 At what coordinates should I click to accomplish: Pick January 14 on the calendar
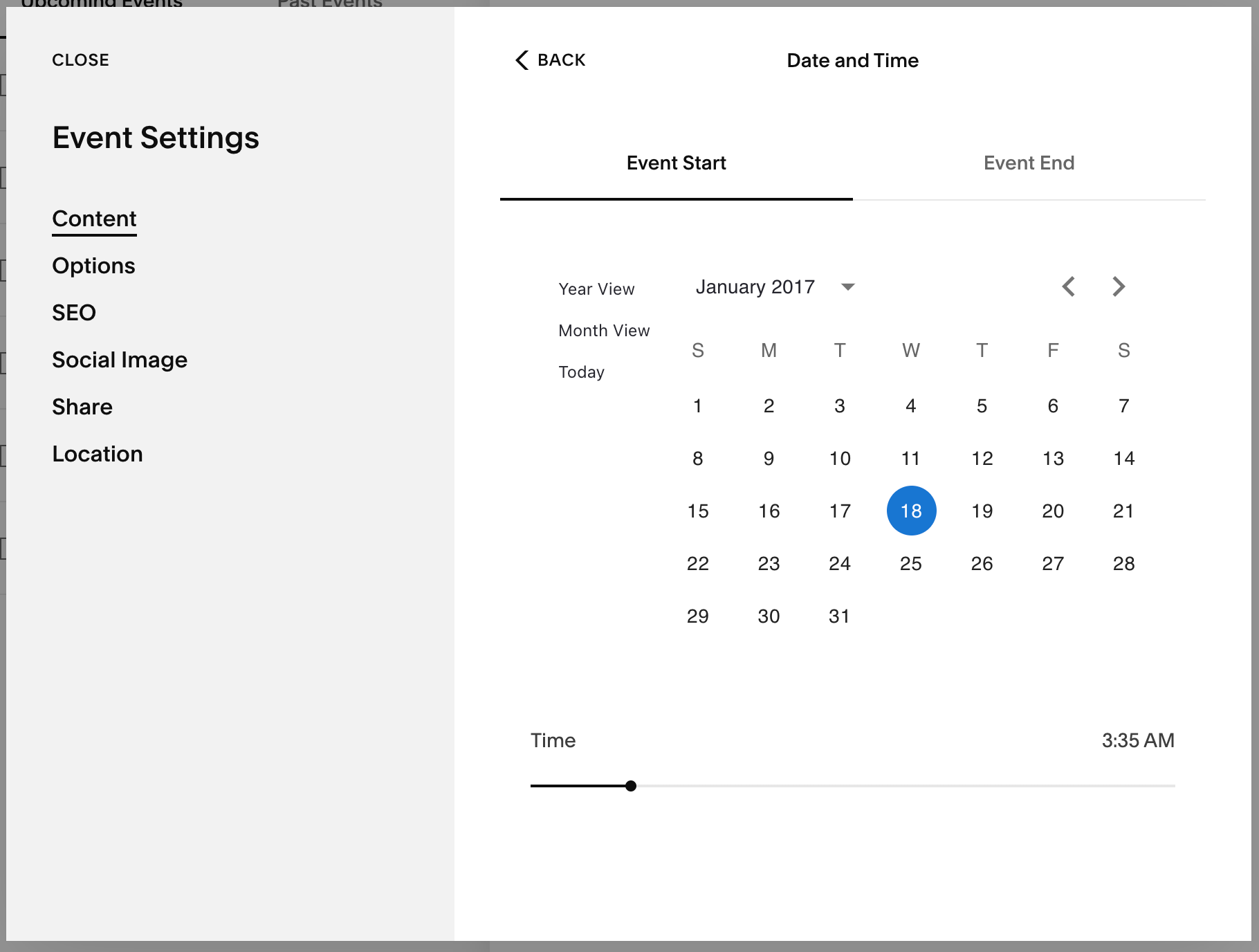[x=1124, y=458]
